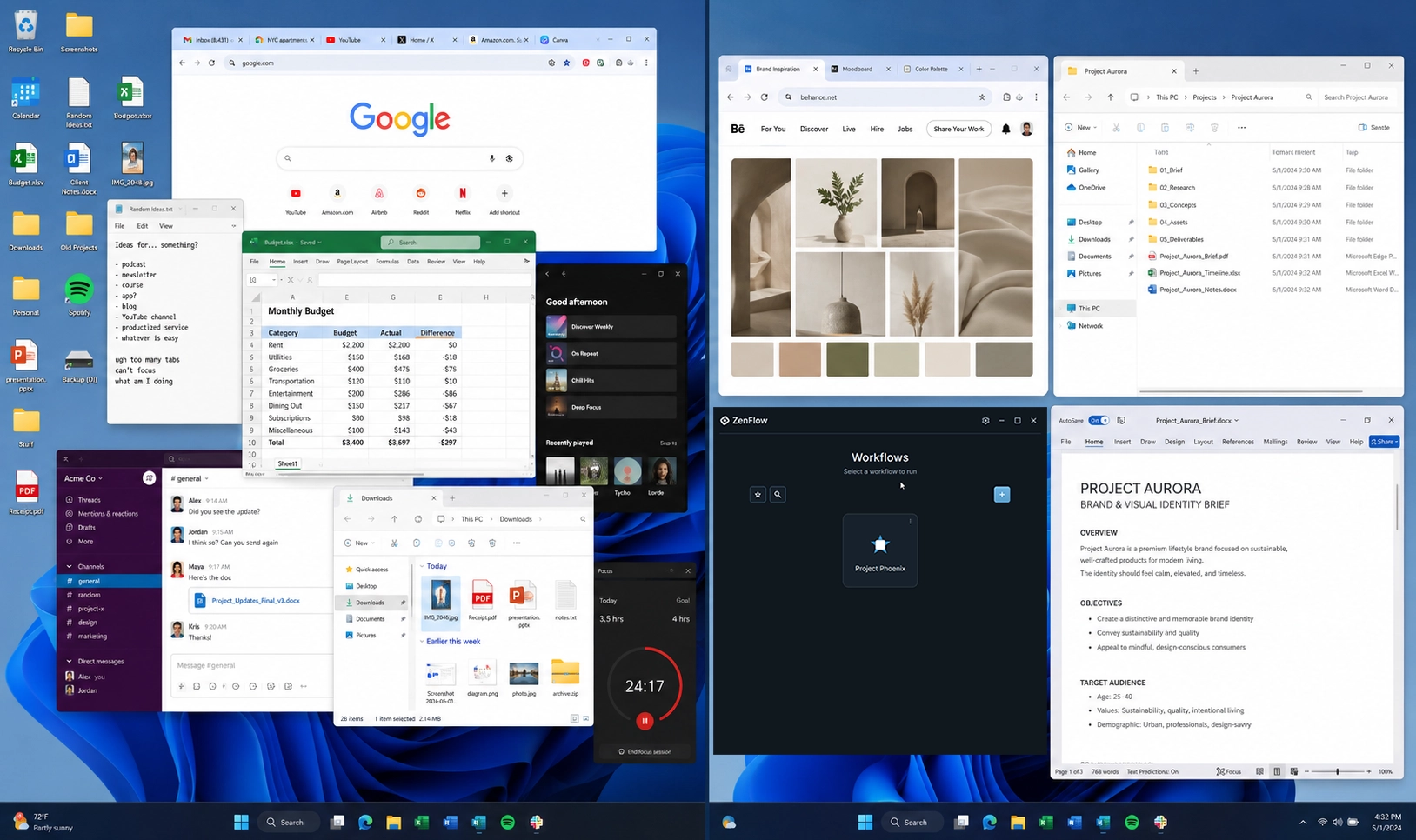Viewport: 1416px width, 840px height.
Task: Switch to the Moodboard browser tab
Action: tap(857, 69)
